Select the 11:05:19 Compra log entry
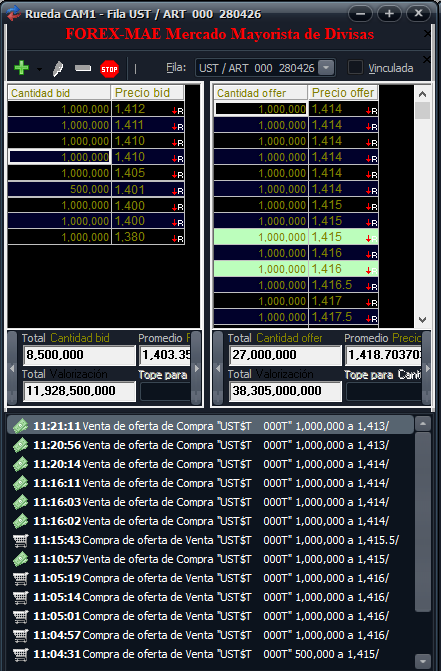Image resolution: width=441 pixels, height=671 pixels. (x=210, y=578)
